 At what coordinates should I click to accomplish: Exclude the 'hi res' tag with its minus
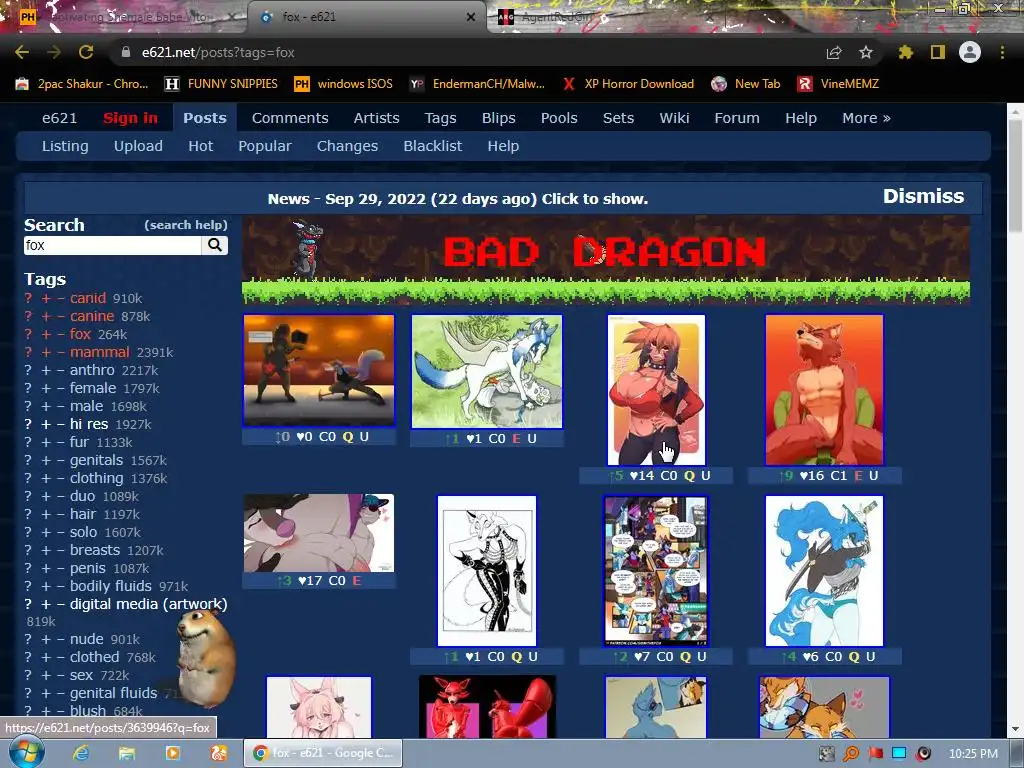60,424
